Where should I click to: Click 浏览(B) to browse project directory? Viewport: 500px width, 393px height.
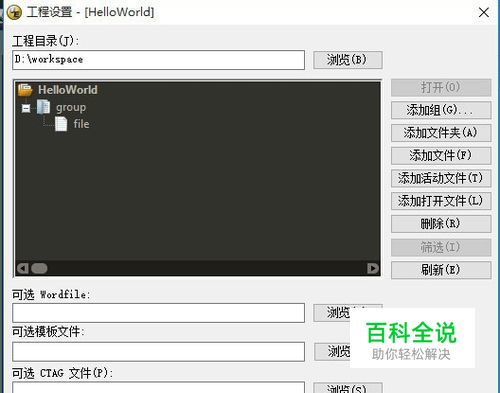(348, 60)
